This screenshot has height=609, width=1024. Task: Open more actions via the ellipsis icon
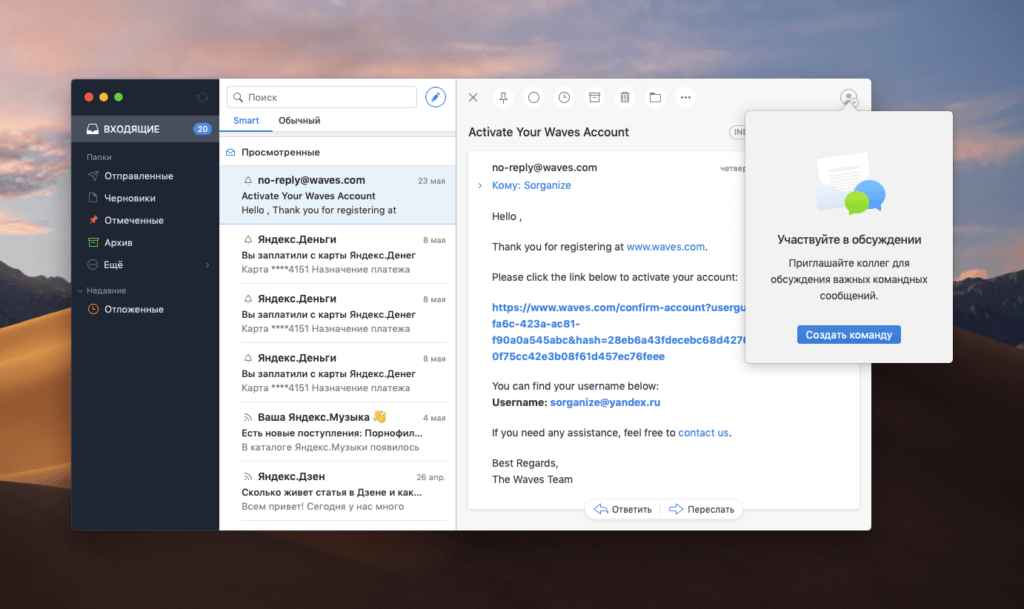point(686,97)
